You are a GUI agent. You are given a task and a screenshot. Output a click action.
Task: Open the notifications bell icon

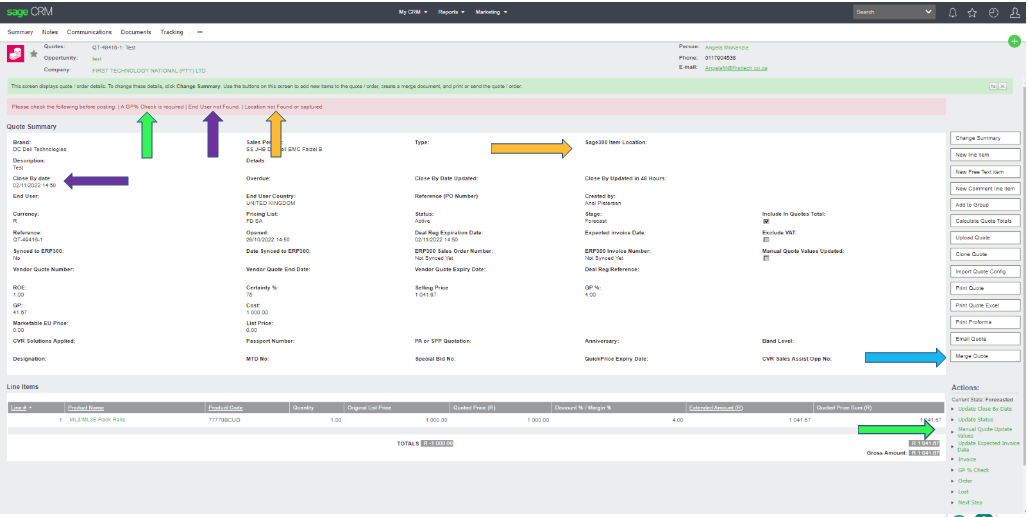pyautogui.click(x=952, y=12)
